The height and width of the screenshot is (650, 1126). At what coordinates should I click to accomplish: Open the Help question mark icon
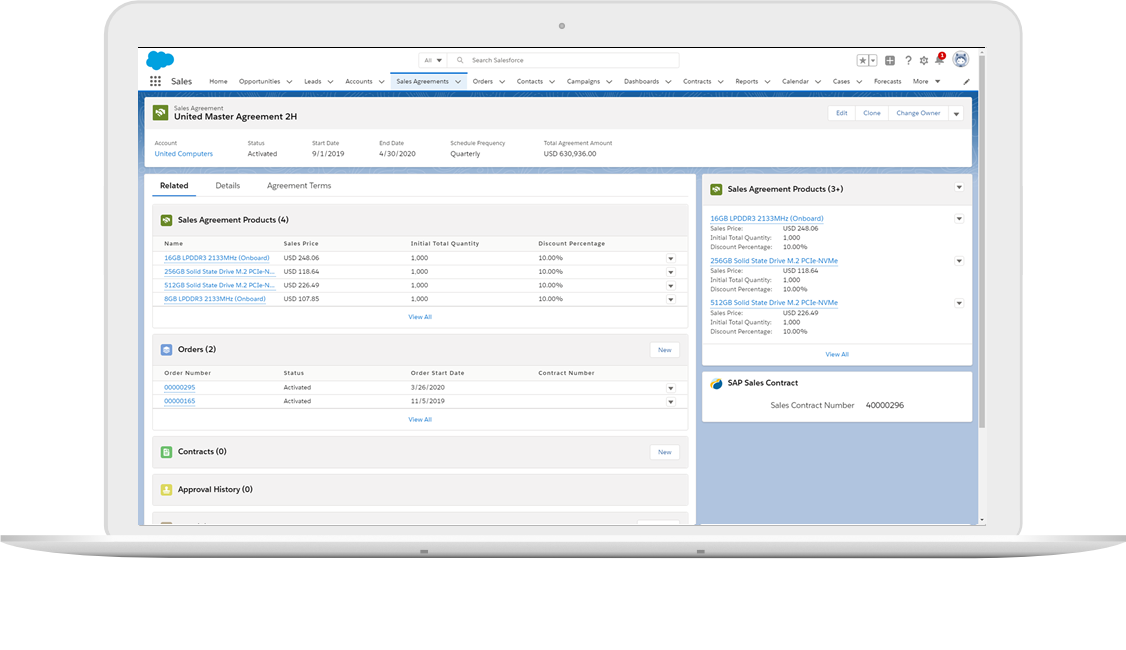point(908,60)
